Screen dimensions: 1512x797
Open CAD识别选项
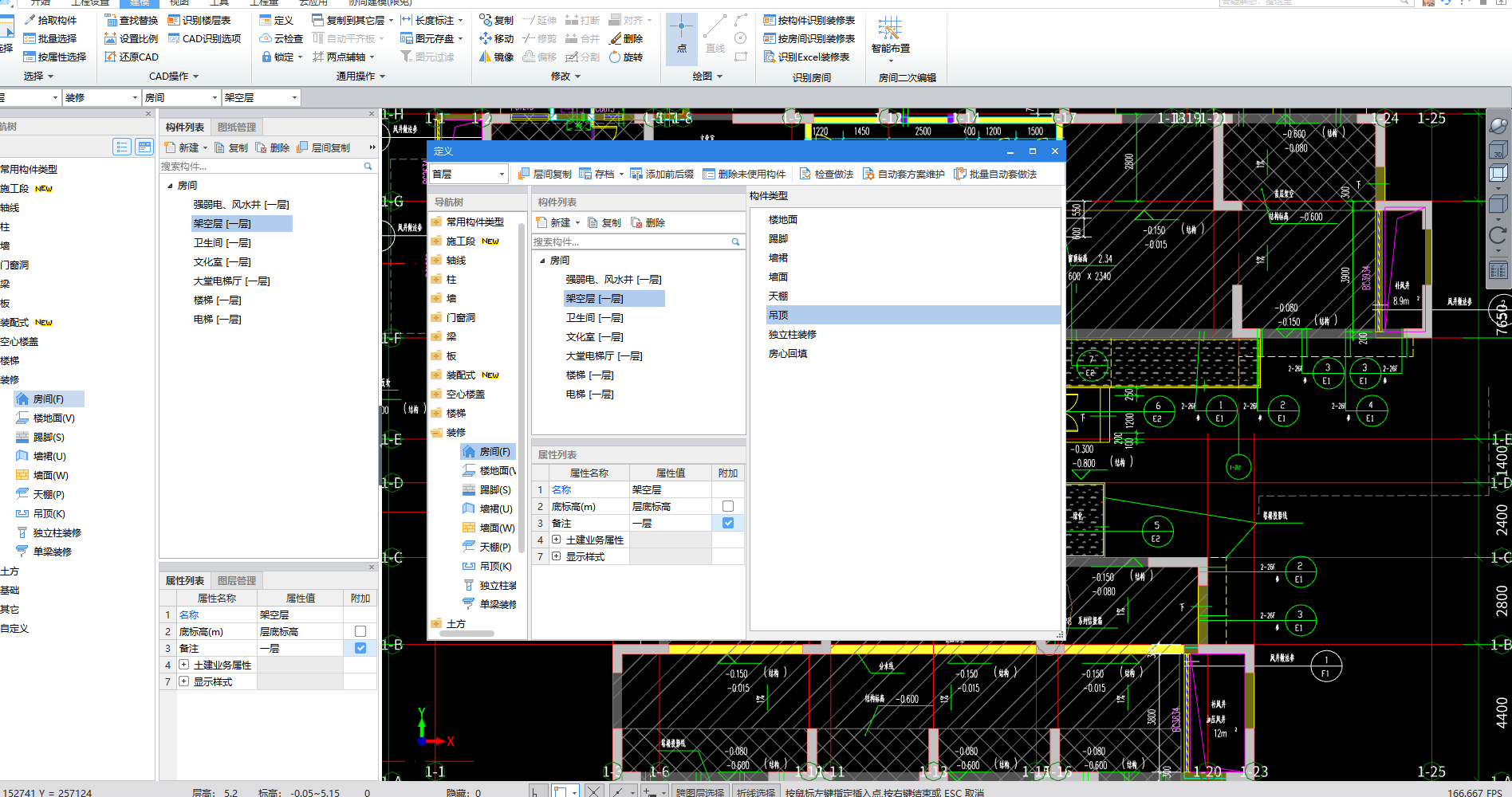tap(204, 38)
